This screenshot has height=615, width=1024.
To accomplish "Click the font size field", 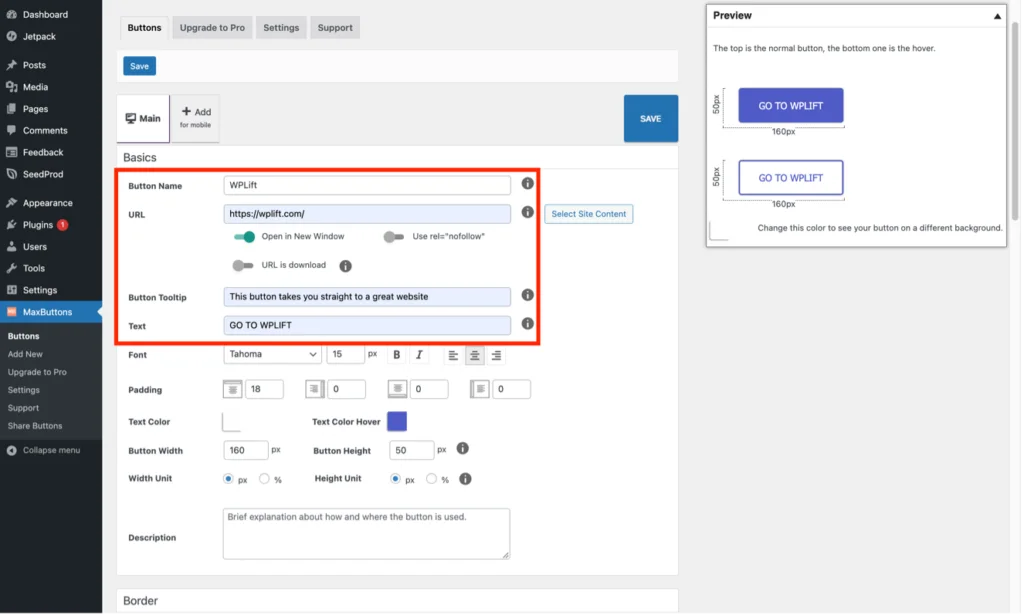I will [345, 355].
